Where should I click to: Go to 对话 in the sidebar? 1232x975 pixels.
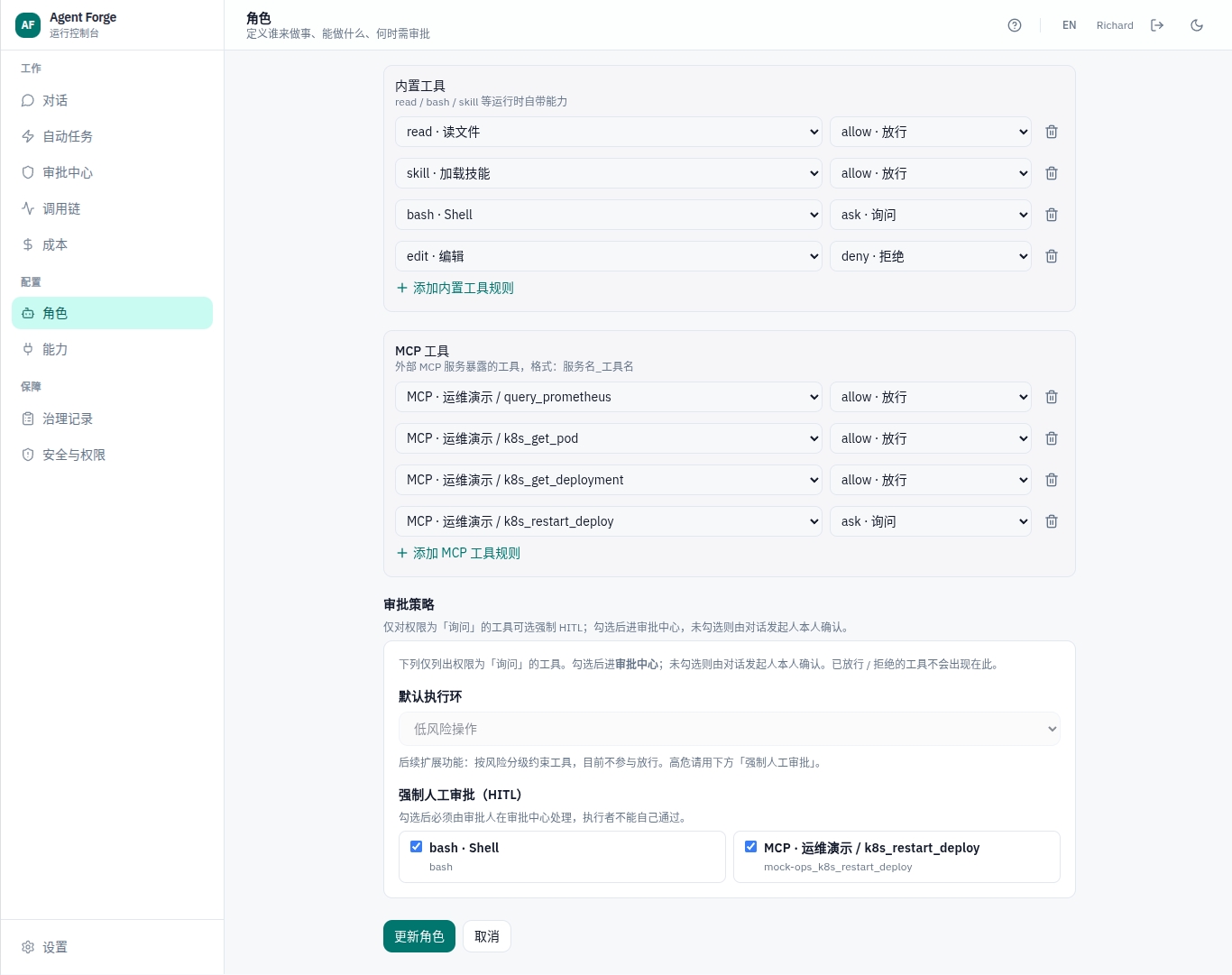pos(112,100)
